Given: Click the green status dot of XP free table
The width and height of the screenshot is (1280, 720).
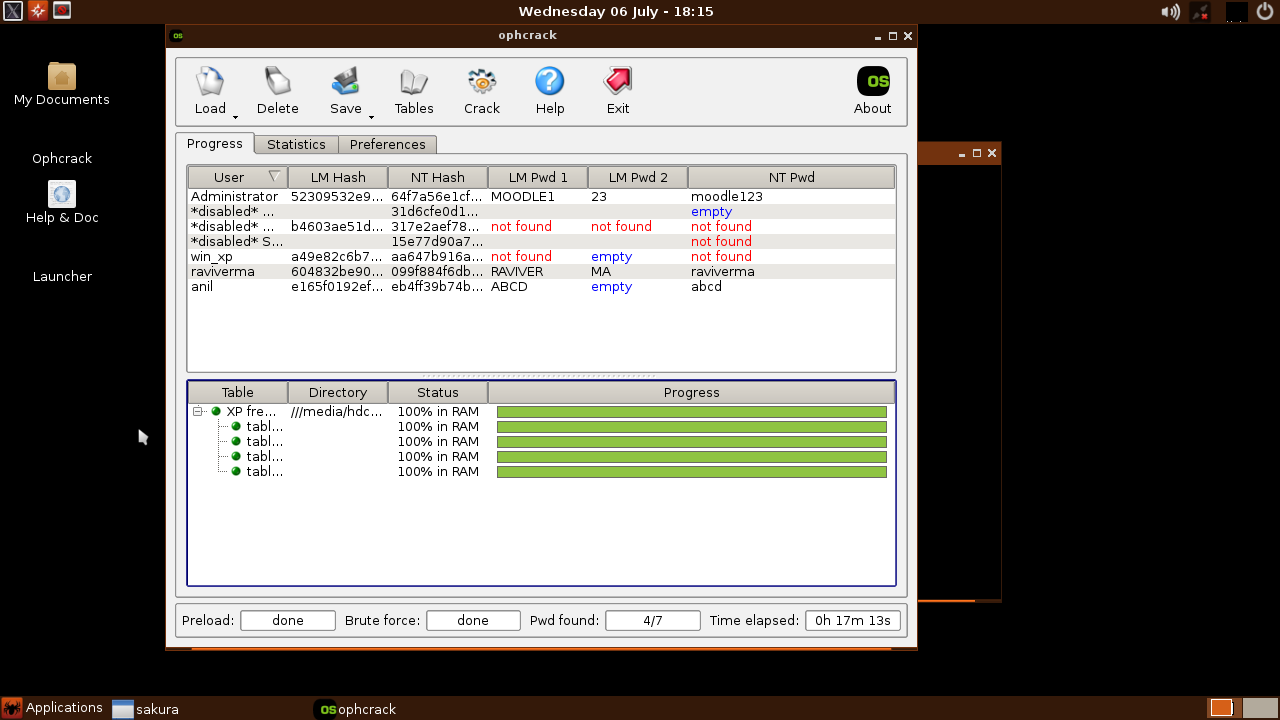Looking at the screenshot, I should tap(216, 412).
